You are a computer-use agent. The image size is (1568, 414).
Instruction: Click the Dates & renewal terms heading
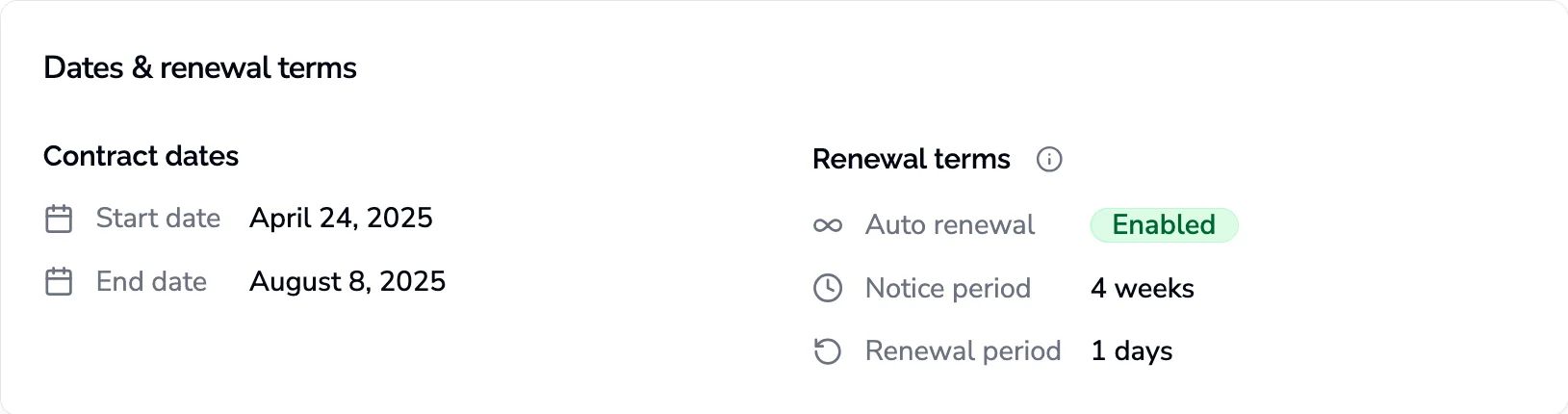[x=200, y=68]
